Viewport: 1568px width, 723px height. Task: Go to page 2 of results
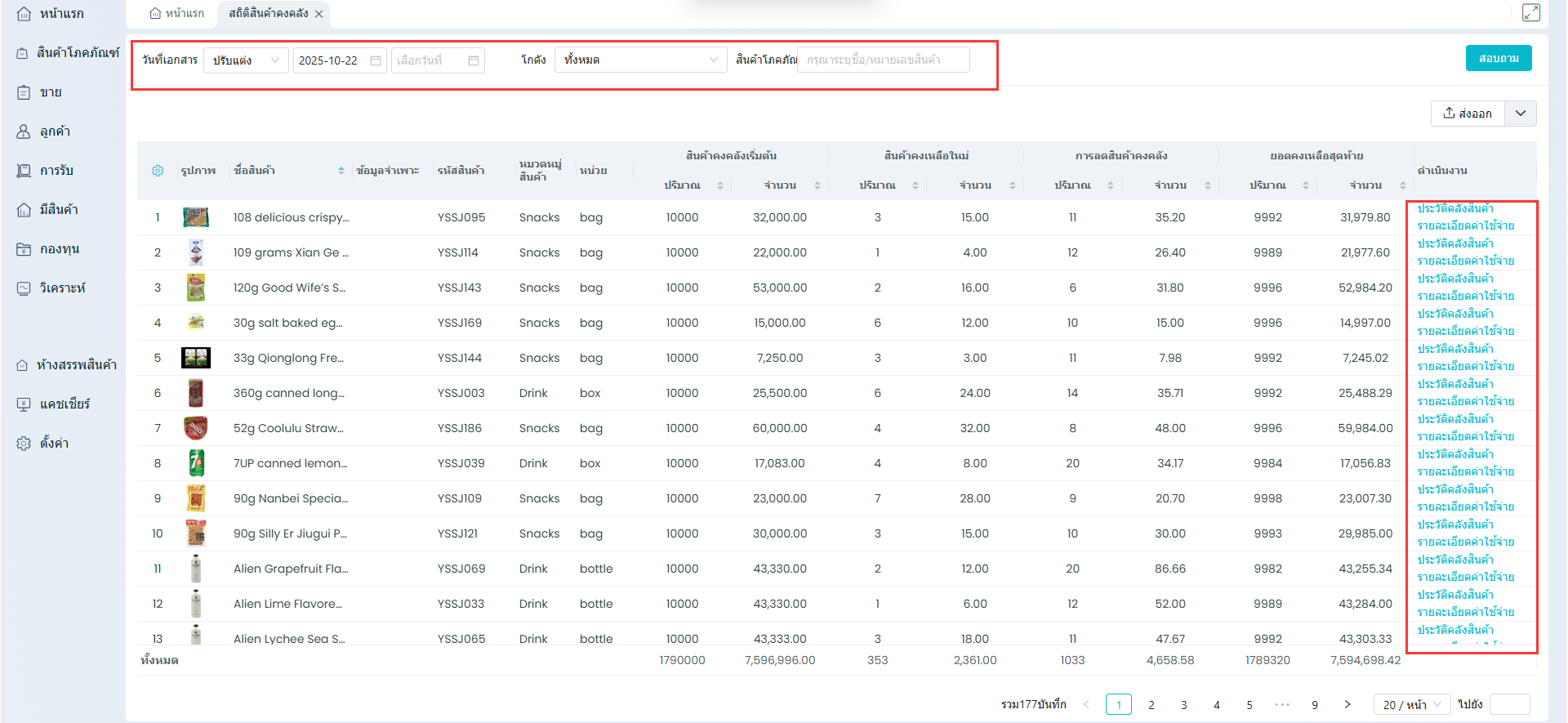(x=1151, y=704)
